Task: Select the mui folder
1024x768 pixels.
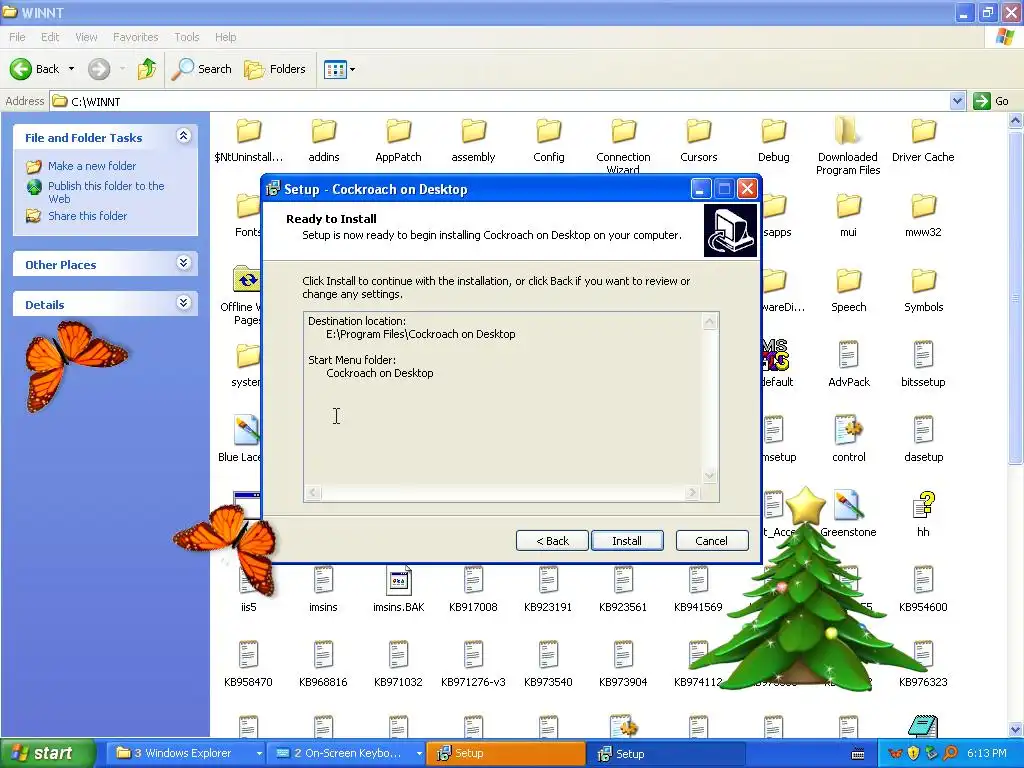Action: click(x=848, y=216)
